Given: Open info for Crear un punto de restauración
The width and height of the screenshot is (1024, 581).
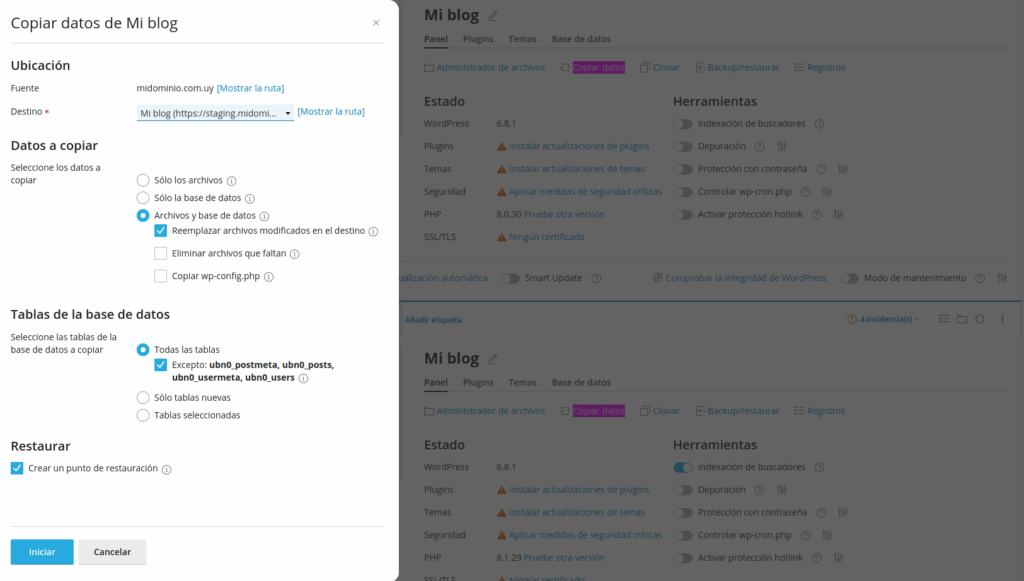Looking at the screenshot, I should point(167,469).
